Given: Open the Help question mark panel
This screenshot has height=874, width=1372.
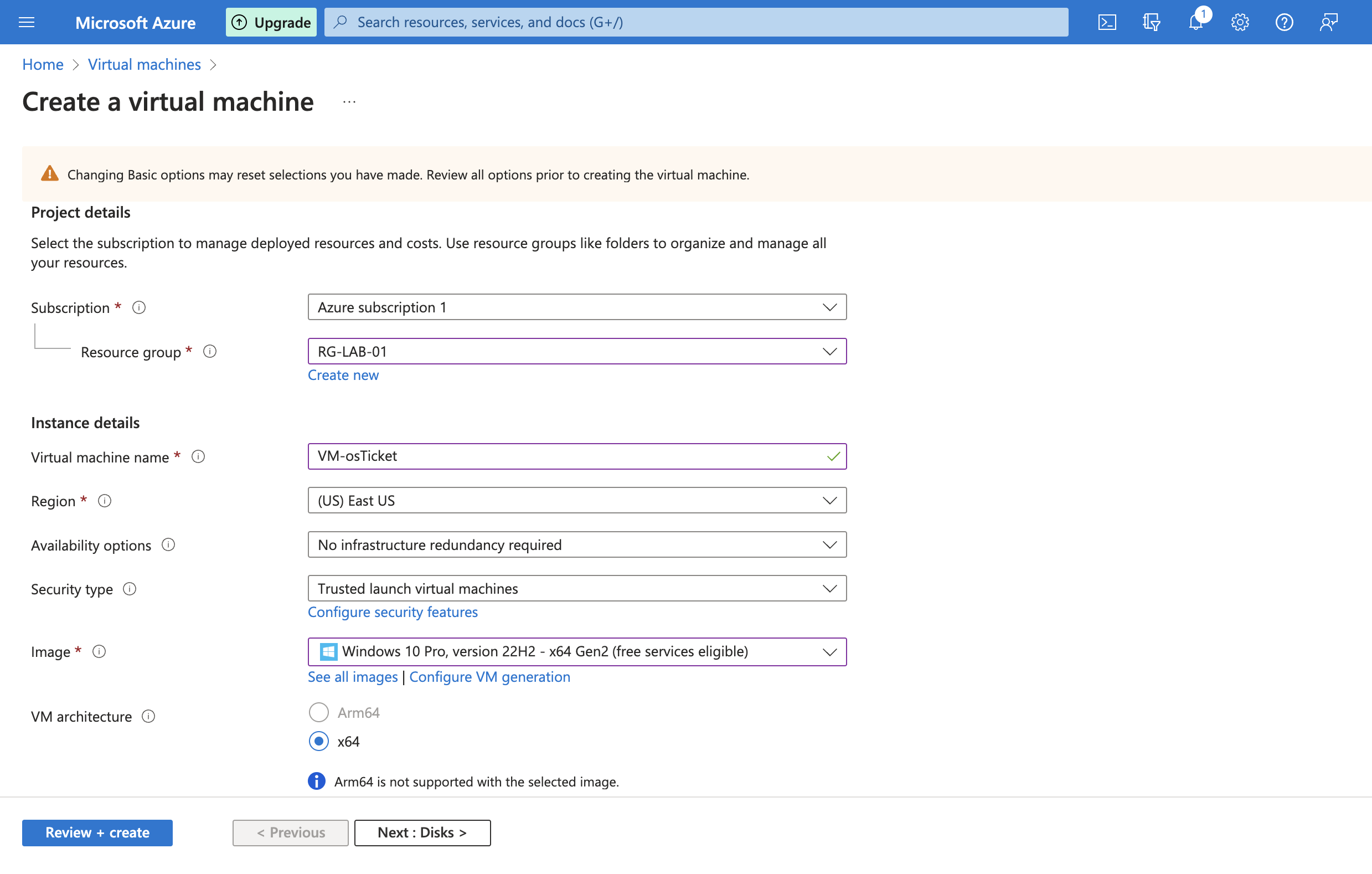Looking at the screenshot, I should pyautogui.click(x=1285, y=22).
